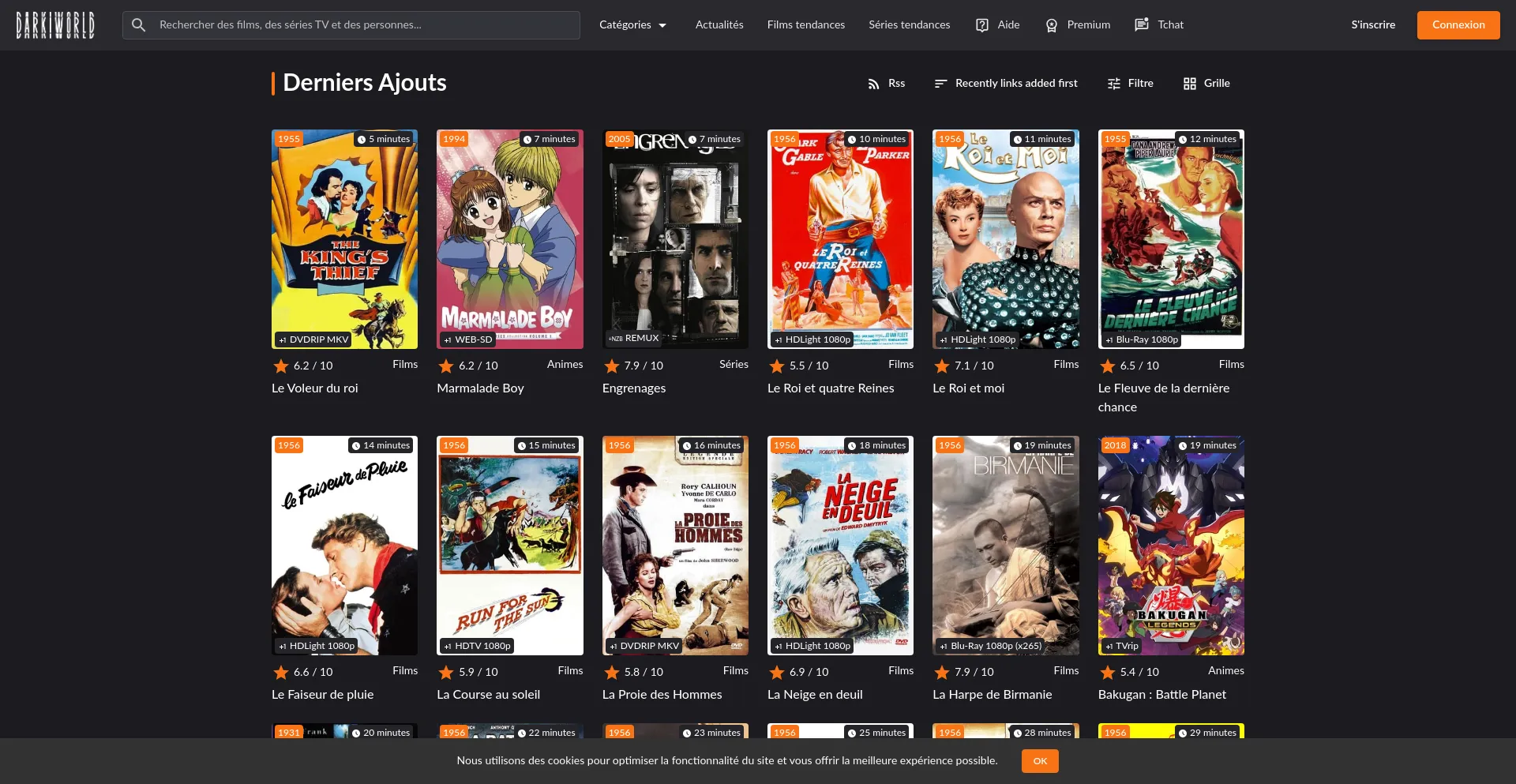Click the DarkiWorld logo
The width and height of the screenshot is (1516, 784).
point(55,25)
